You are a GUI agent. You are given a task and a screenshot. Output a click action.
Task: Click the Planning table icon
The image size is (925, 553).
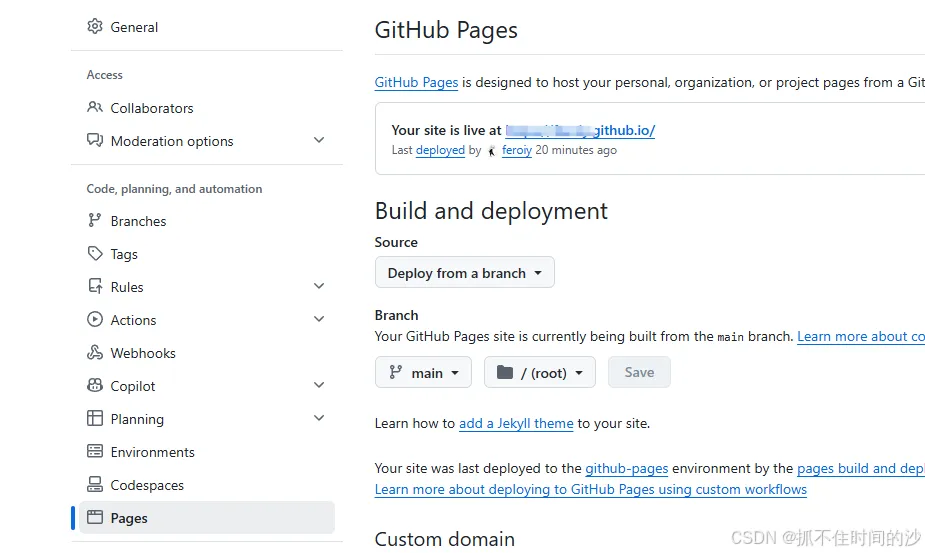(94, 418)
